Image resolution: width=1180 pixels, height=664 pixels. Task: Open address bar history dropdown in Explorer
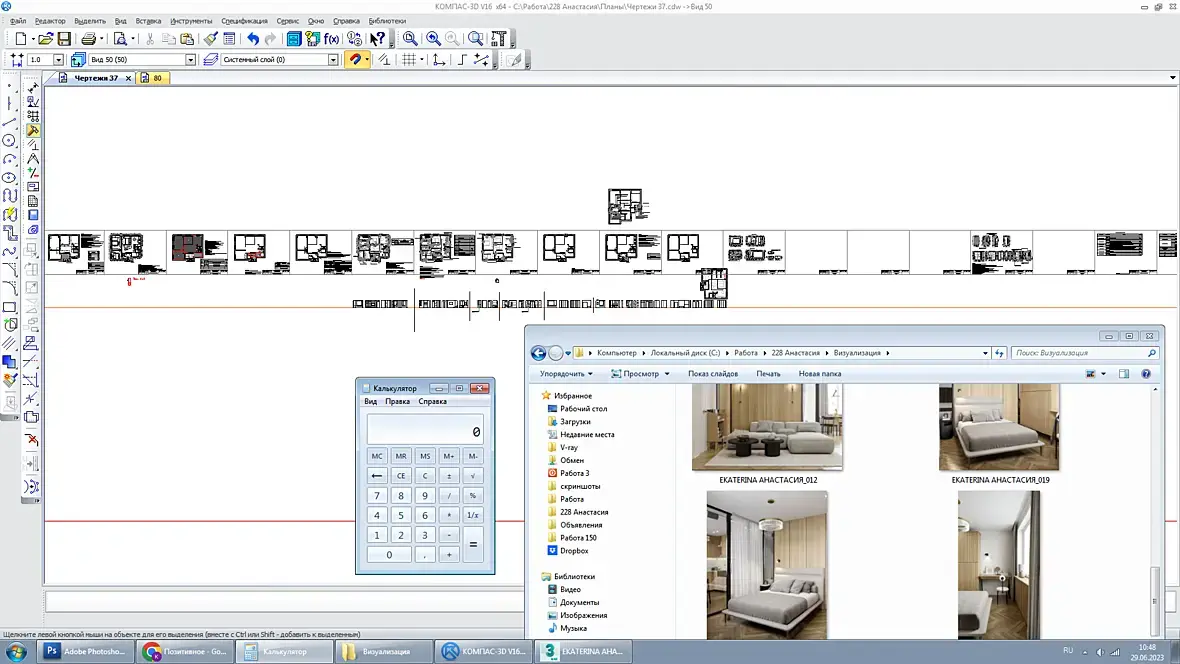pyautogui.click(x=985, y=353)
